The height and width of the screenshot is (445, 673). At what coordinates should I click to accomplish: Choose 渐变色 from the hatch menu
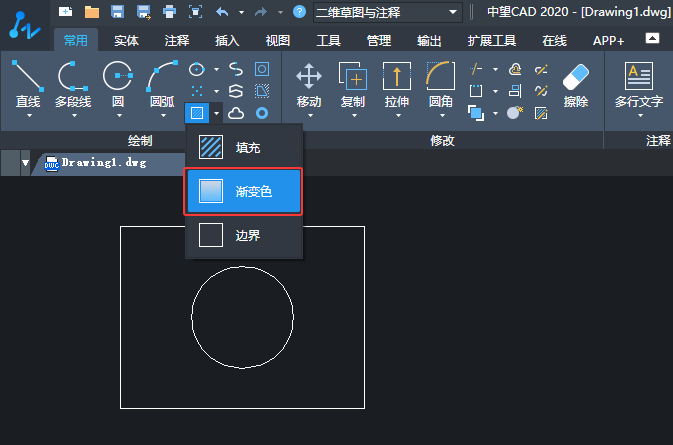244,191
